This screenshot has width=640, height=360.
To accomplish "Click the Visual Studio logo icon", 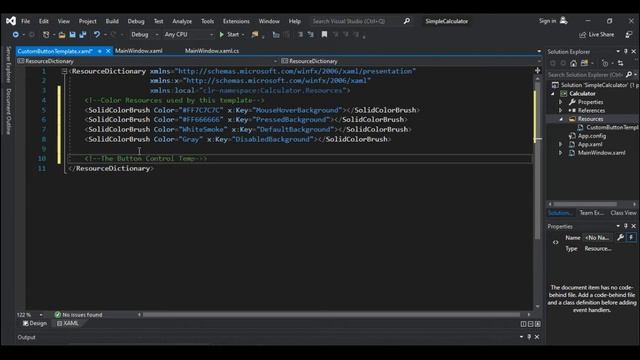I will tap(11, 21).
